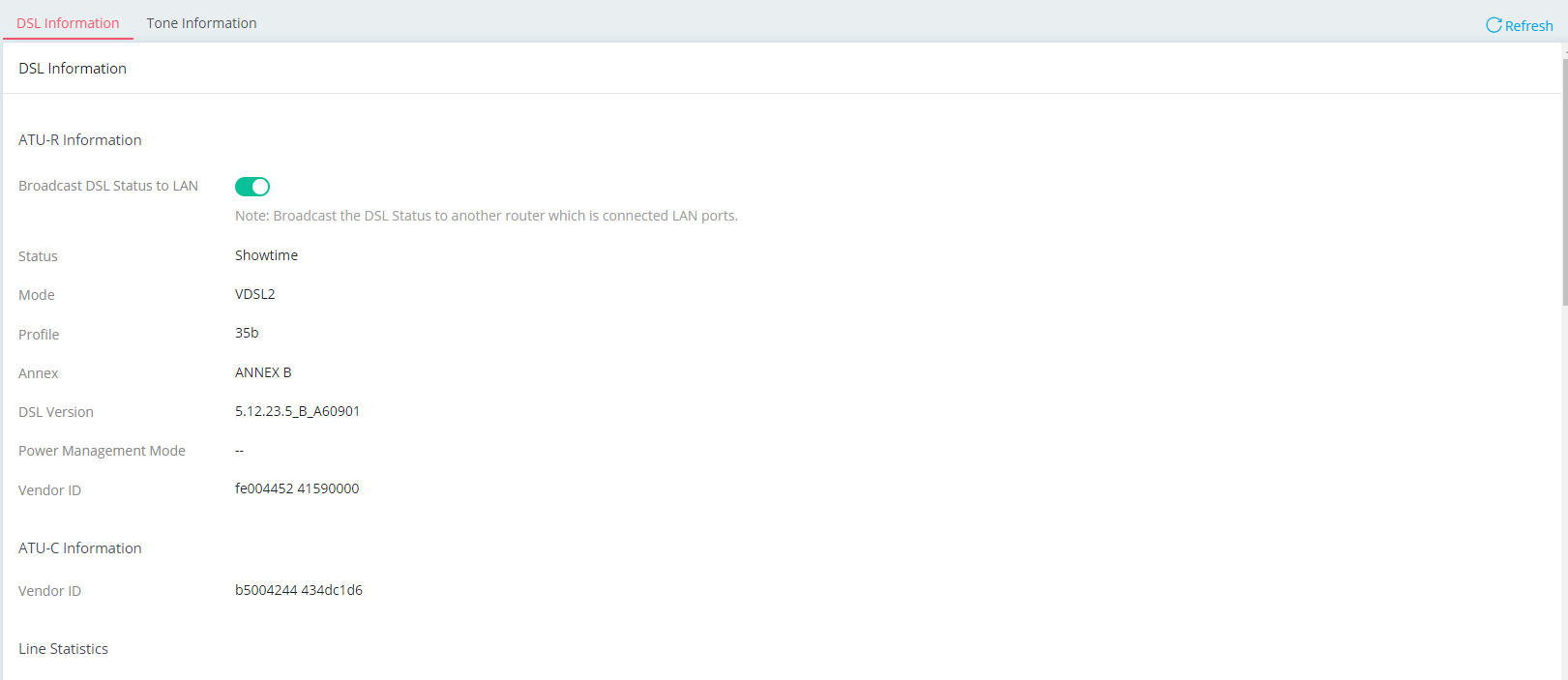Image resolution: width=1568 pixels, height=680 pixels.
Task: Click the Mode label
Action: coord(37,295)
